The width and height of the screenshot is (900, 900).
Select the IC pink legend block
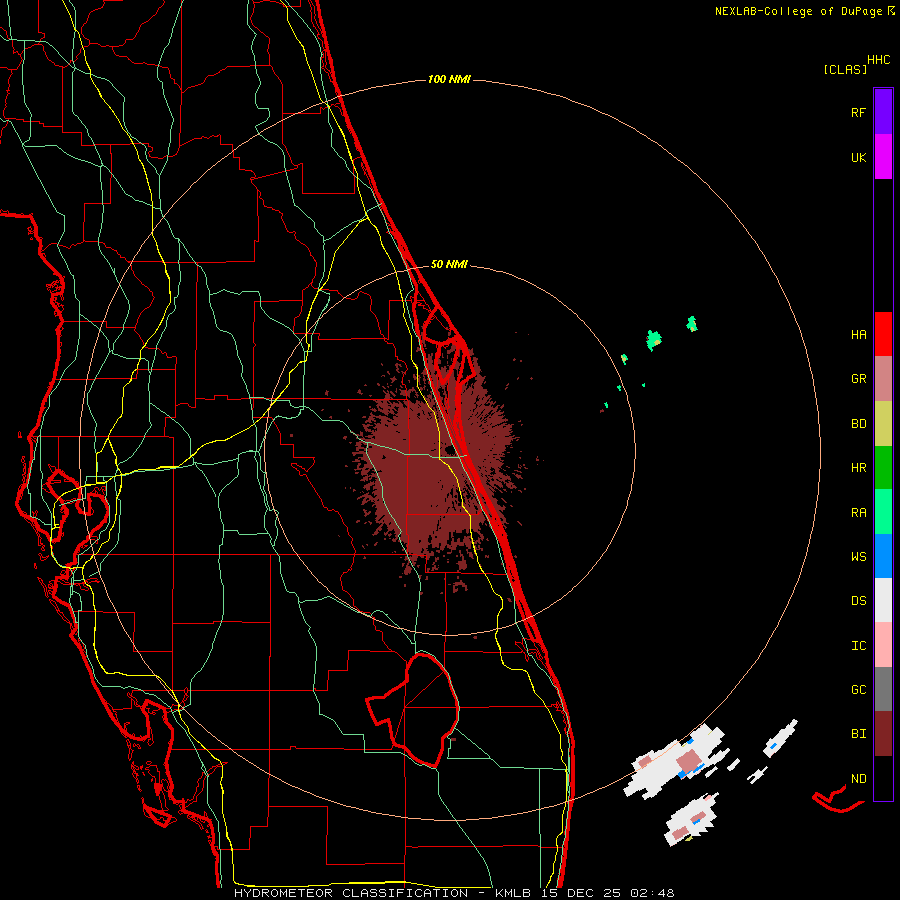coord(883,645)
